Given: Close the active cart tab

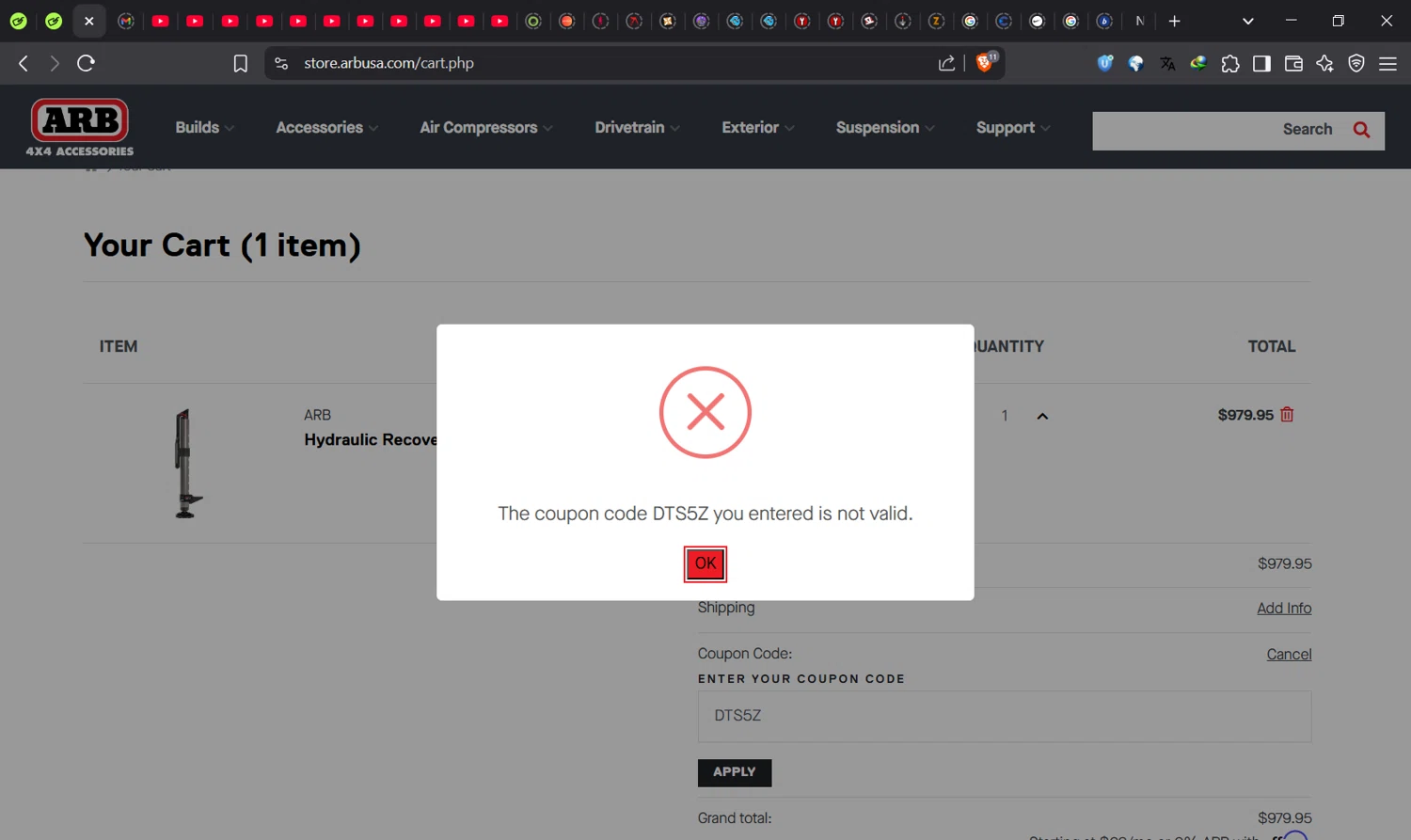Looking at the screenshot, I should pos(89,21).
